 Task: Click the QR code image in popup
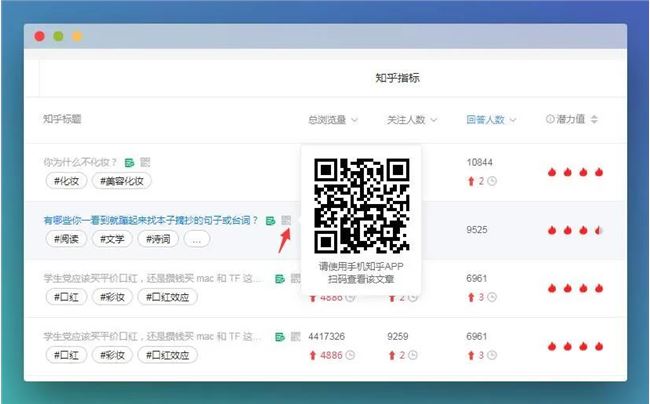pos(361,206)
